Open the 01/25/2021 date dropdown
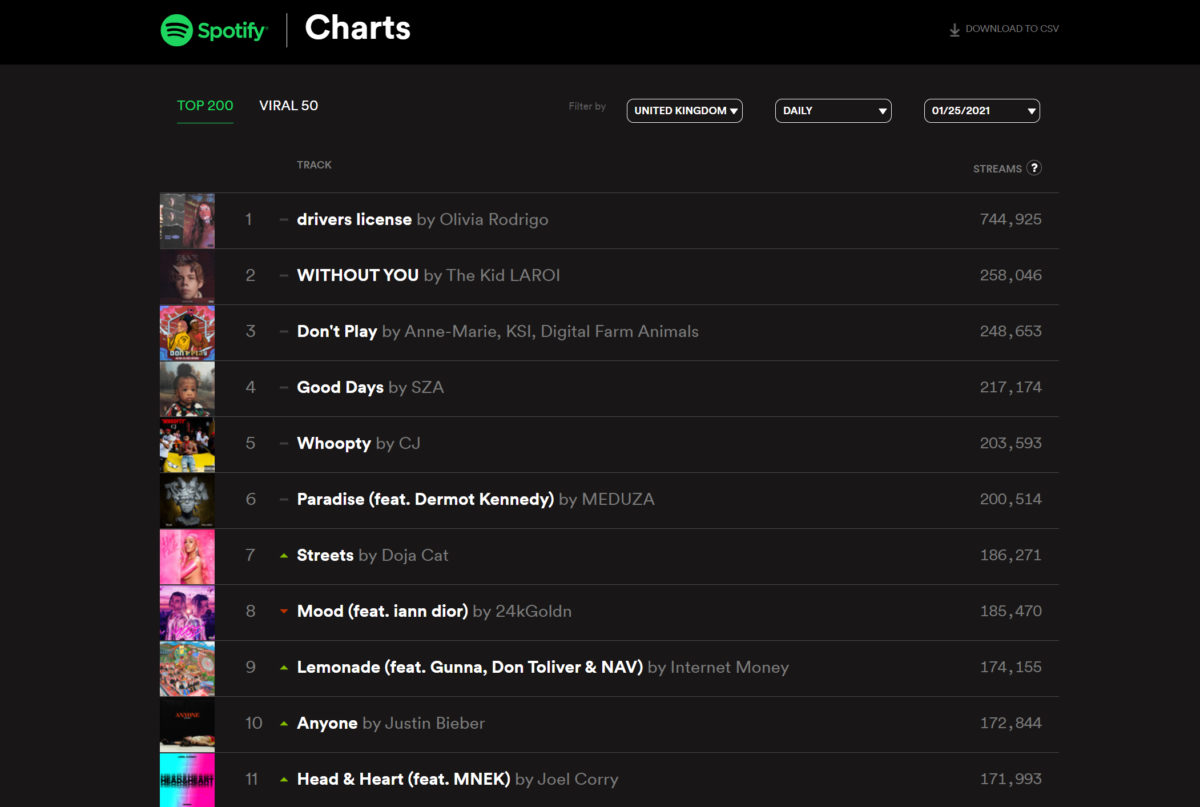This screenshot has height=807, width=1200. click(x=981, y=111)
